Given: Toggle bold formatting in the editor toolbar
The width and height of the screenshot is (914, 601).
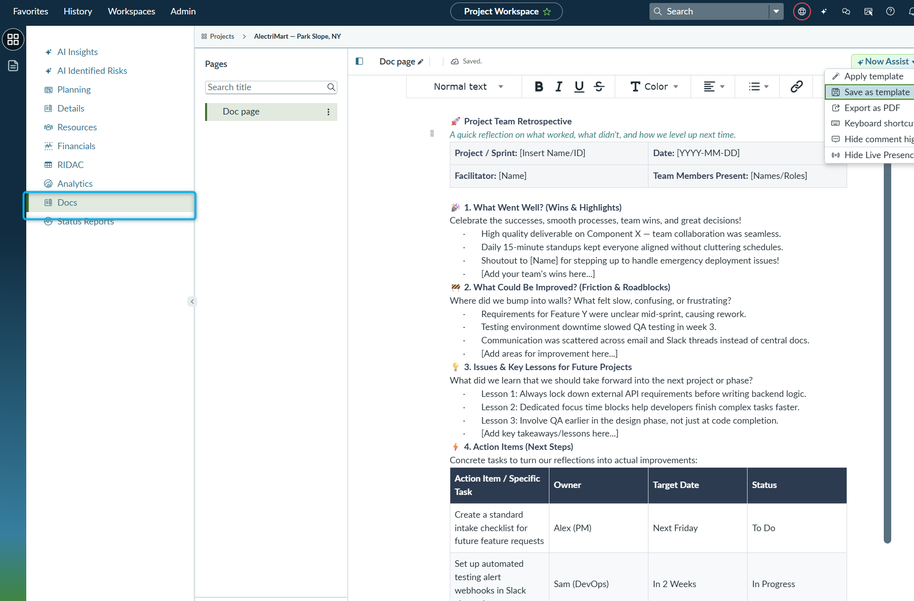Looking at the screenshot, I should pyautogui.click(x=539, y=87).
